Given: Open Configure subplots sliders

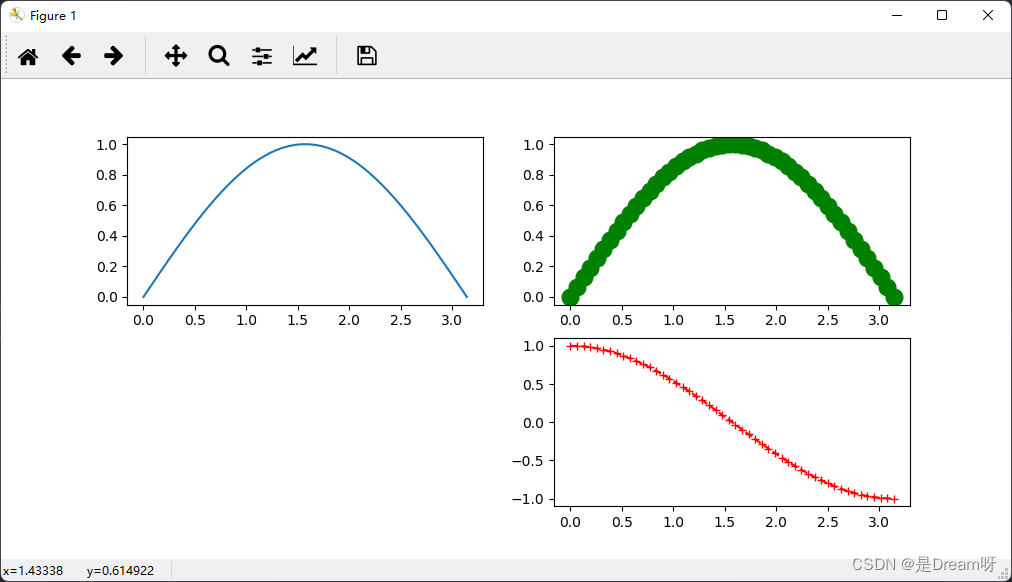Looking at the screenshot, I should pyautogui.click(x=261, y=56).
